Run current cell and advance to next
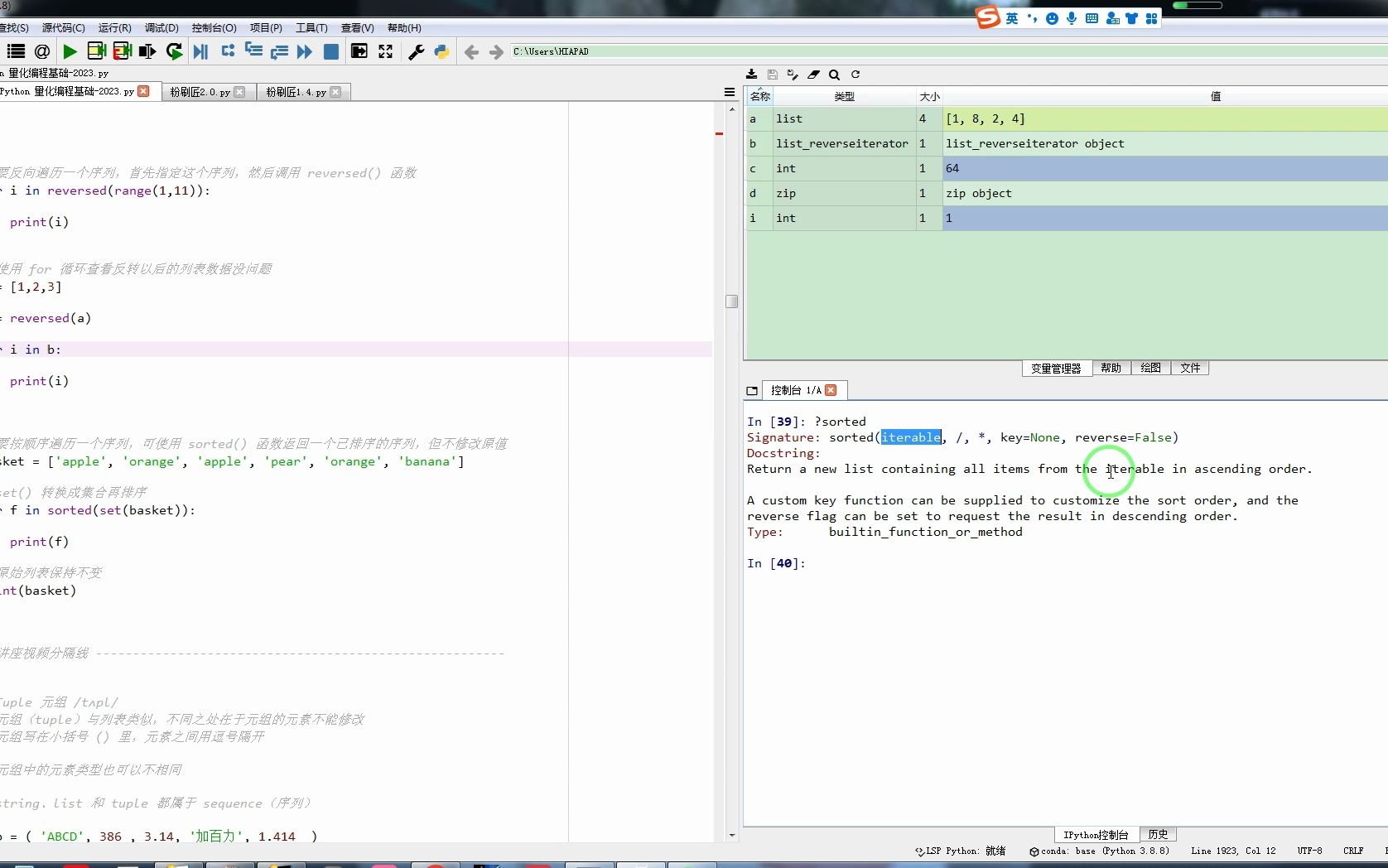Screen dimensions: 1388x868 [123, 51]
